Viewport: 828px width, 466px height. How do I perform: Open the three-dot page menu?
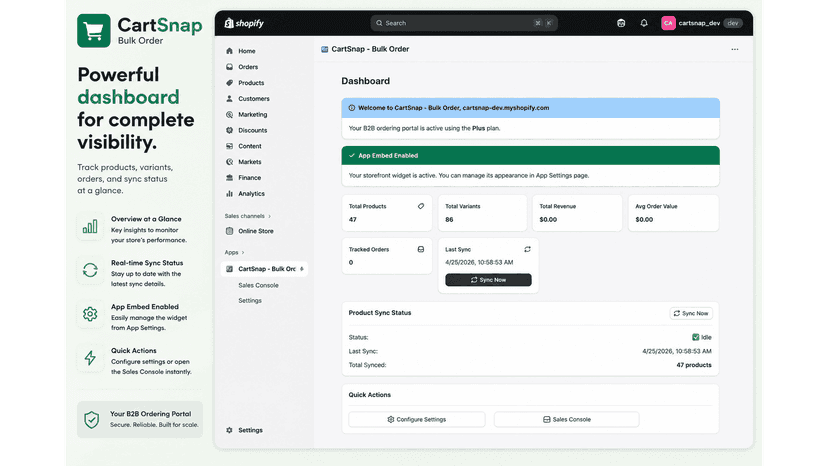click(735, 49)
